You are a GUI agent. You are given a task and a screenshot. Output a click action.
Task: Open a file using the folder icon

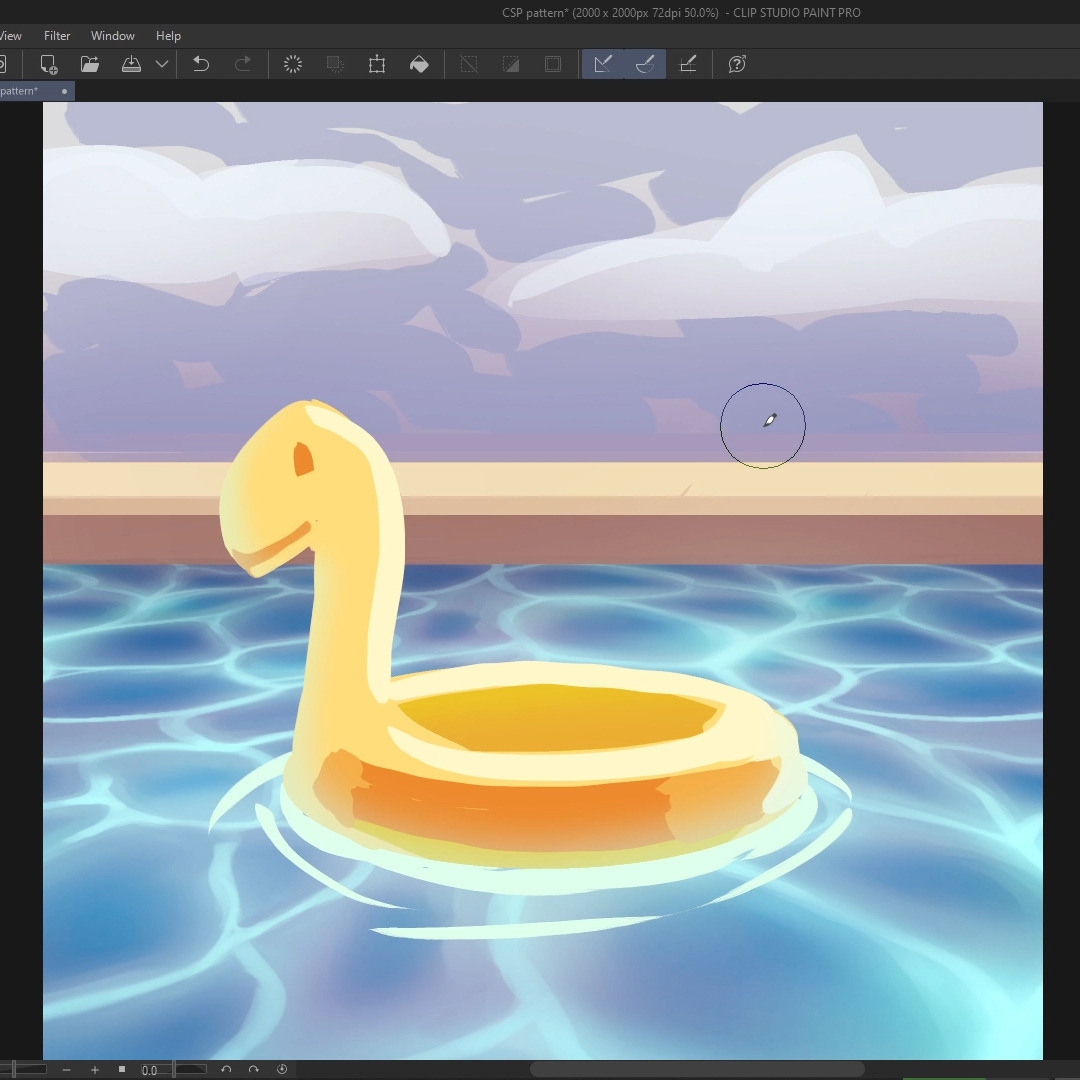(90, 64)
